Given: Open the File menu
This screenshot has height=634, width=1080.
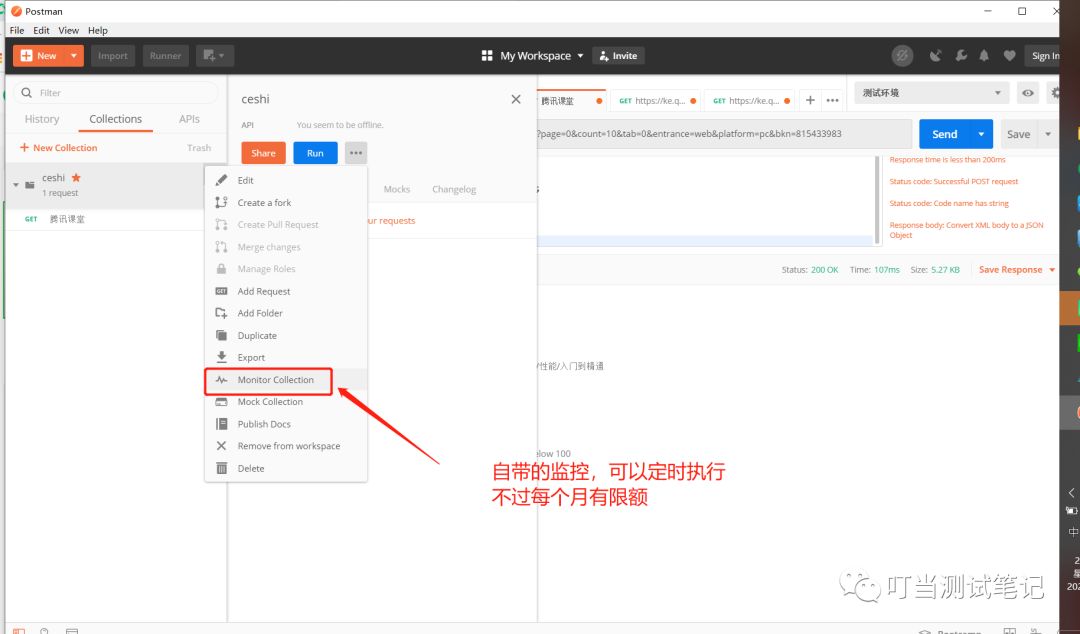Looking at the screenshot, I should coord(17,30).
